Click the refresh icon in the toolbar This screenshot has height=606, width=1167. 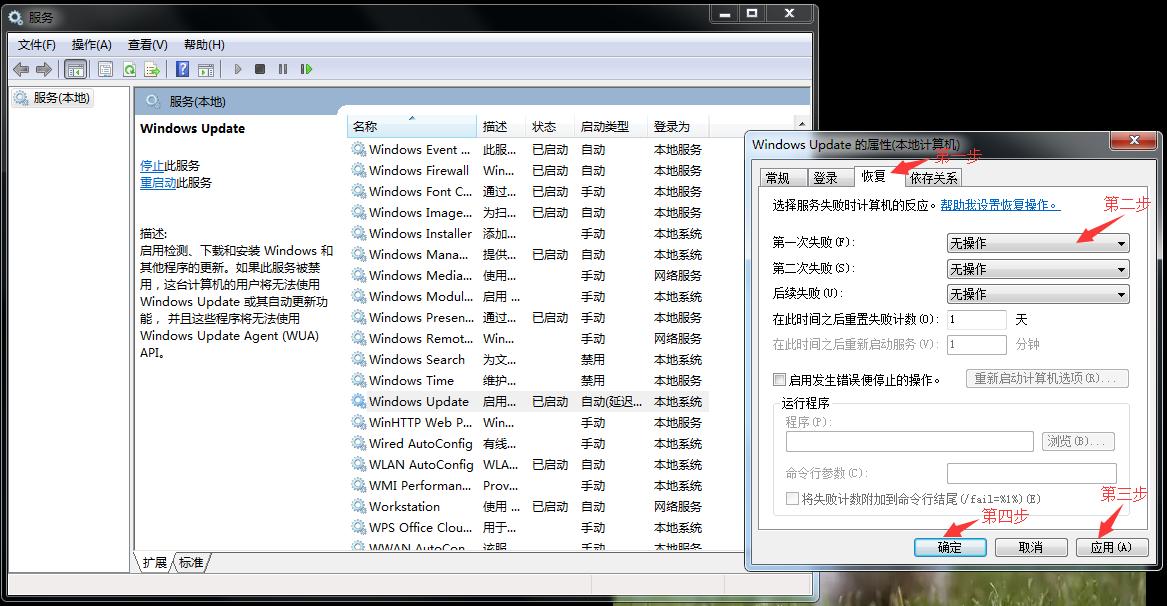[130, 68]
